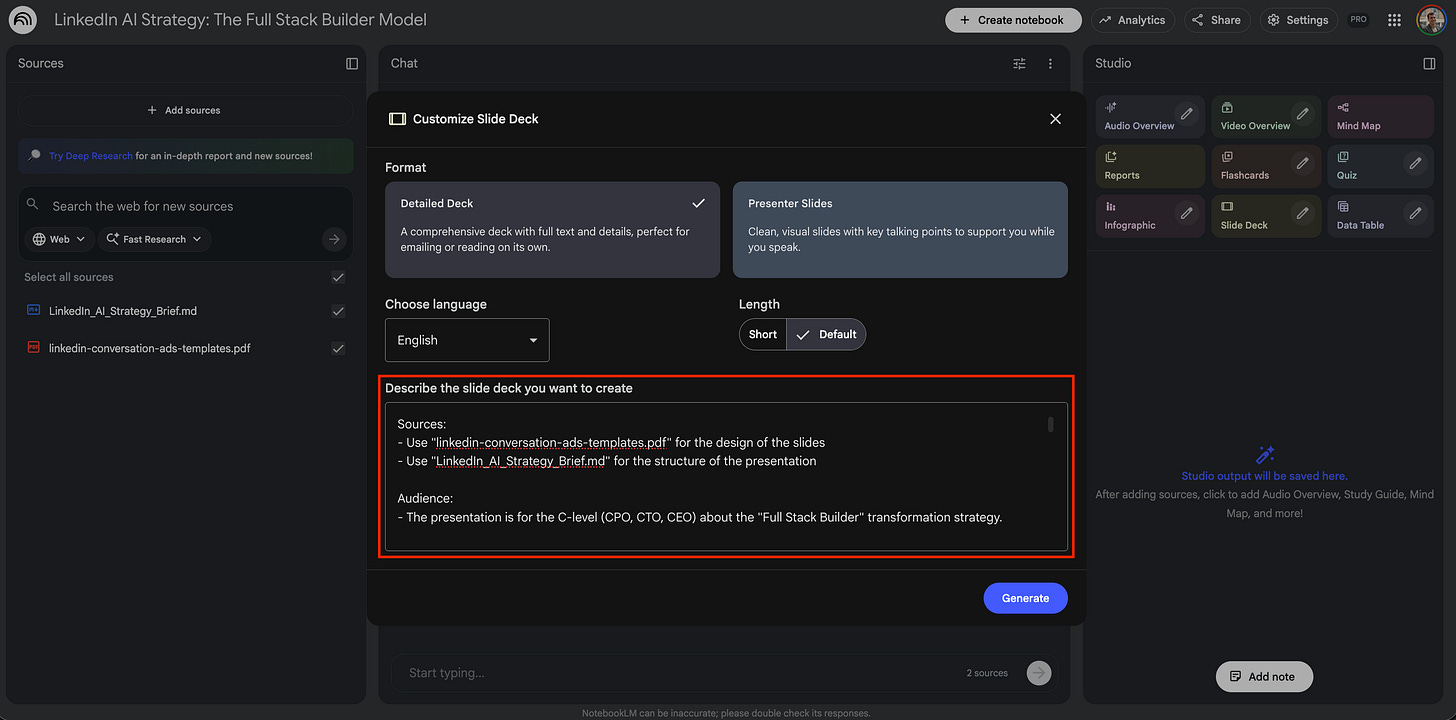Open the Google apps launcher grid
Image resolution: width=1456 pixels, height=720 pixels.
tap(1394, 19)
